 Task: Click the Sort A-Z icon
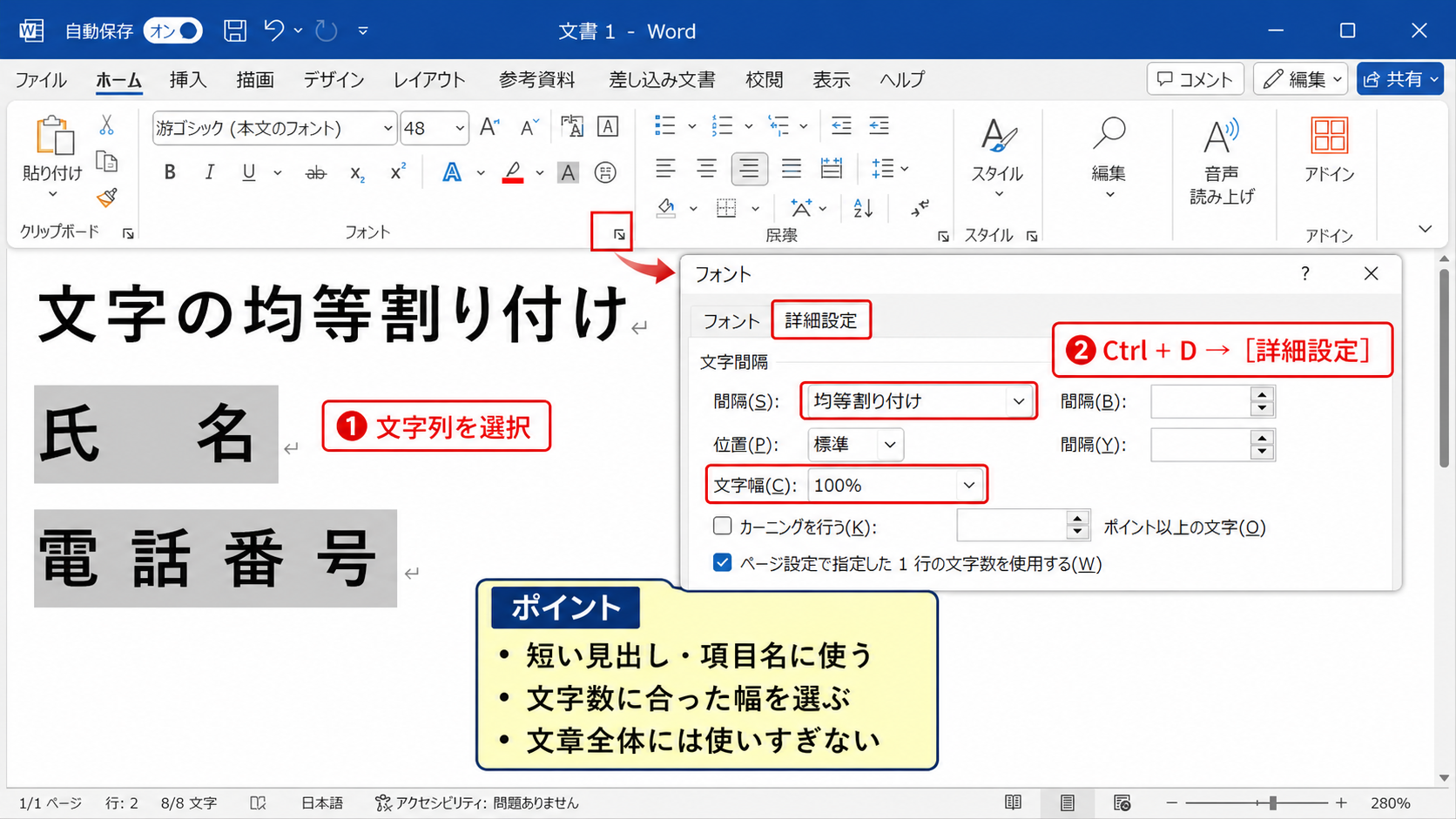[863, 208]
